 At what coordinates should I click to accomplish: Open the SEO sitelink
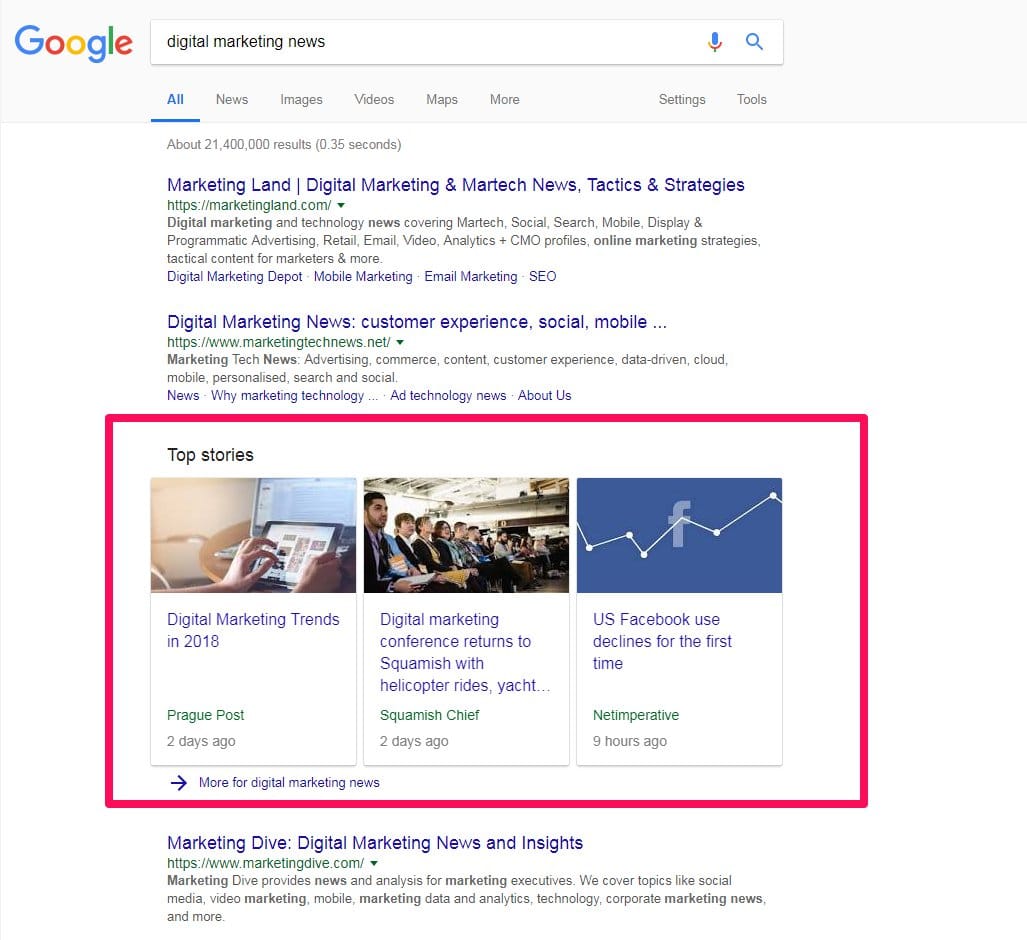click(542, 276)
